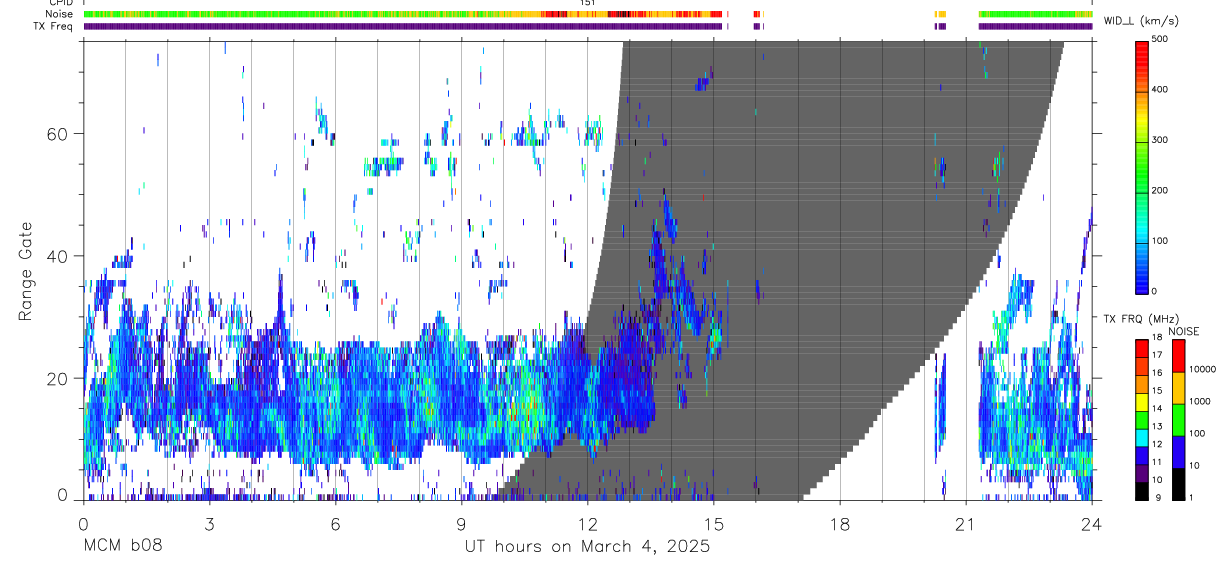The image size is (1228, 567).
Task: Click the Noise row label at top left
Action: point(59,14)
